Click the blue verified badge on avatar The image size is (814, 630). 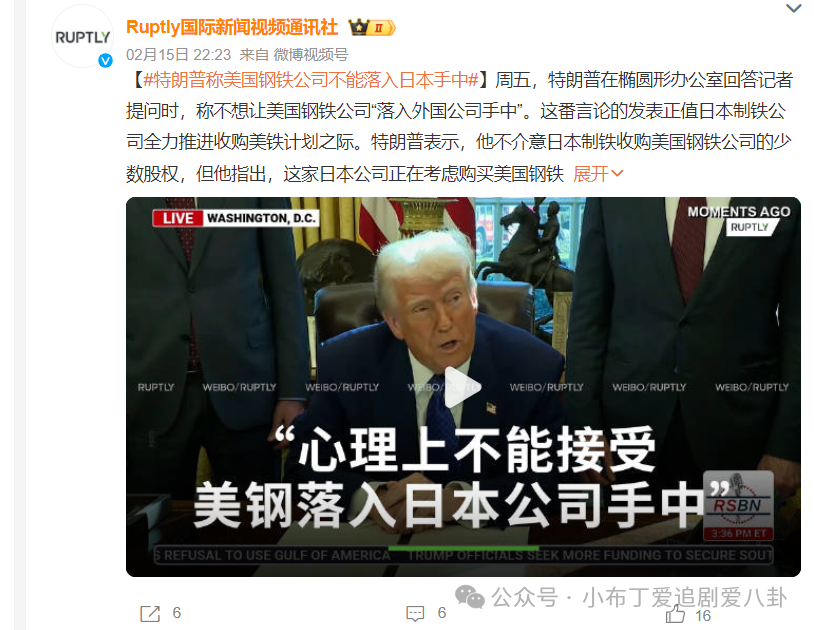105,61
